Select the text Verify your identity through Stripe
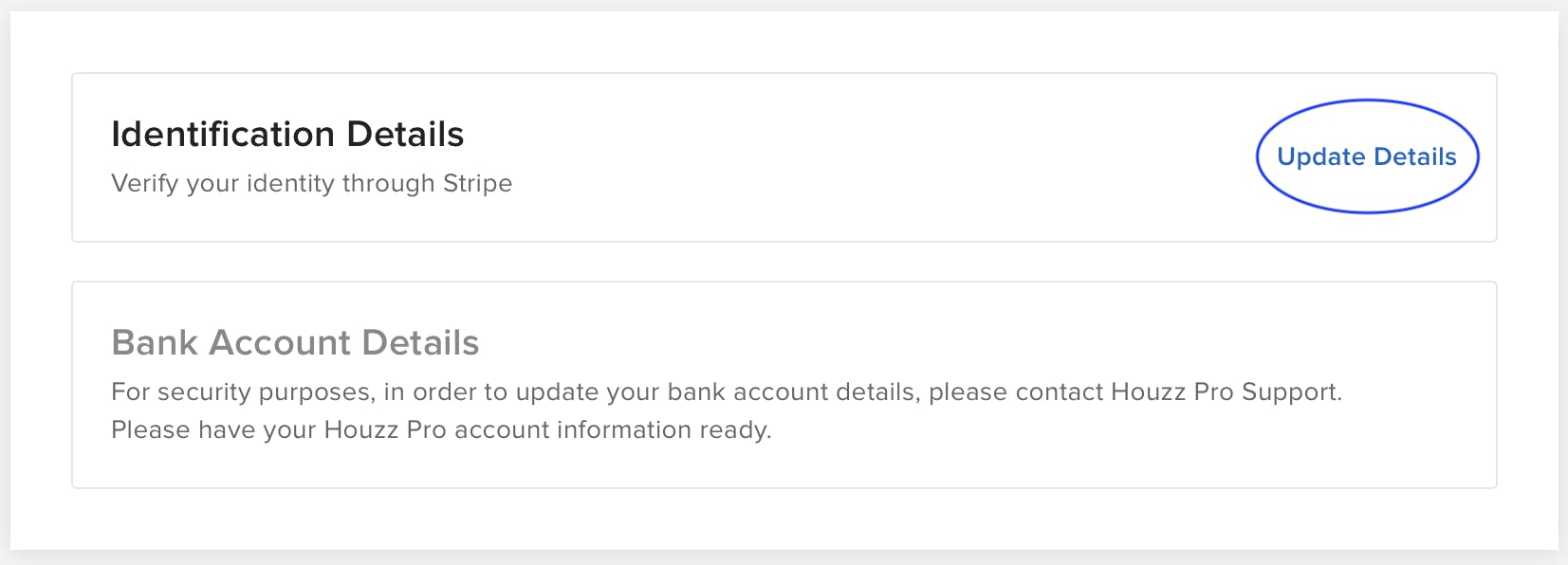Viewport: 1568px width, 565px height. coord(312,183)
